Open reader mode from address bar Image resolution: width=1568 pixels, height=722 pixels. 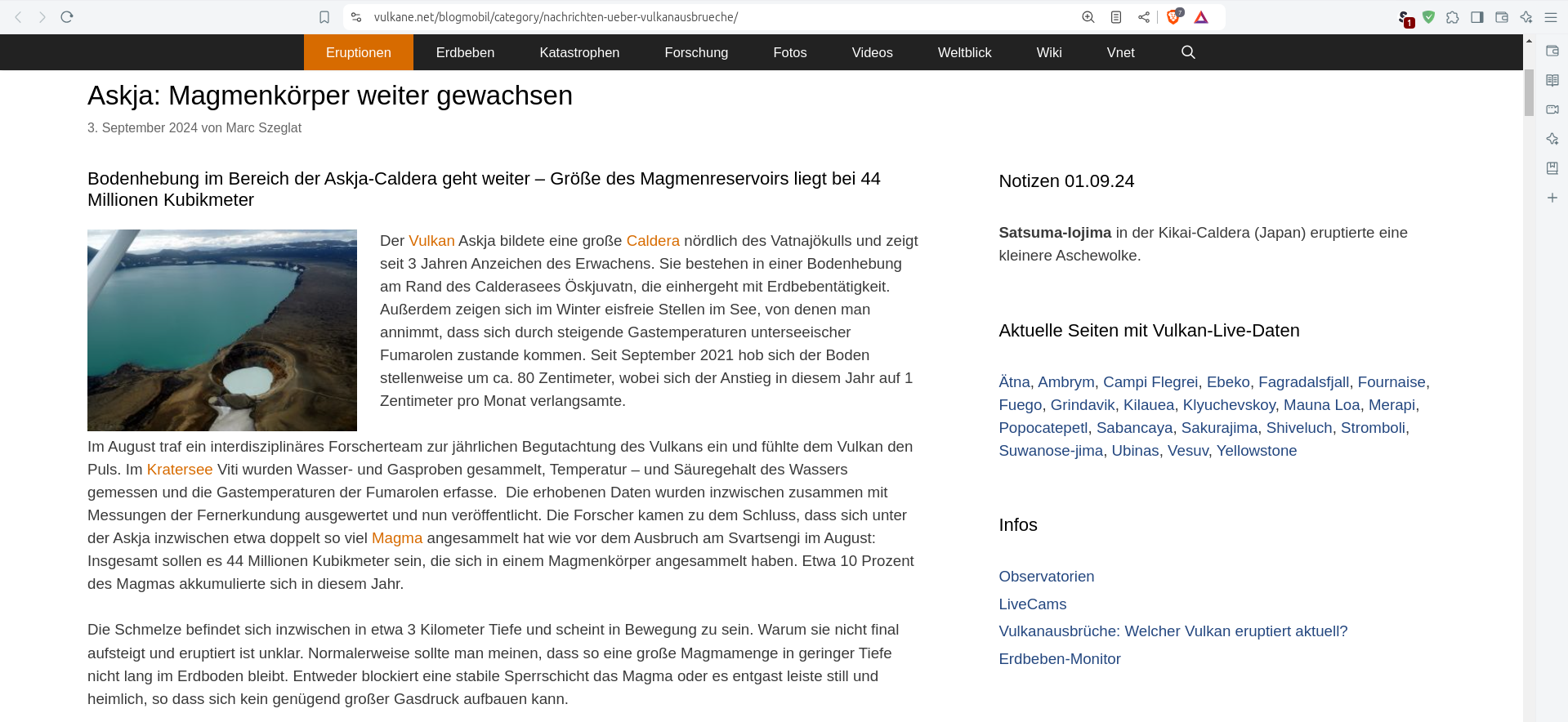coord(1116,17)
